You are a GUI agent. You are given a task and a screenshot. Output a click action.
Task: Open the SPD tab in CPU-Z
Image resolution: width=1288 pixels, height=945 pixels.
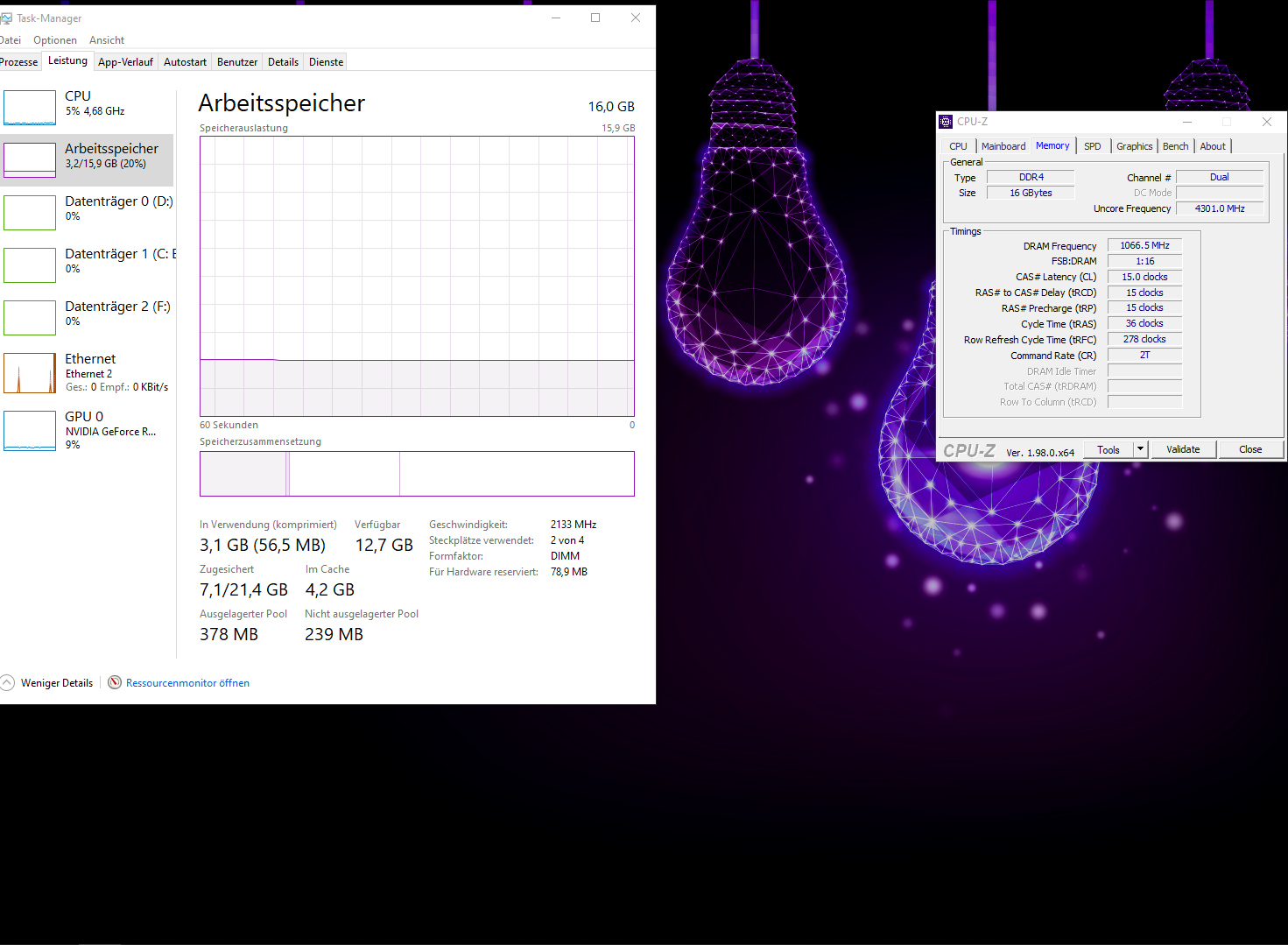click(x=1092, y=146)
